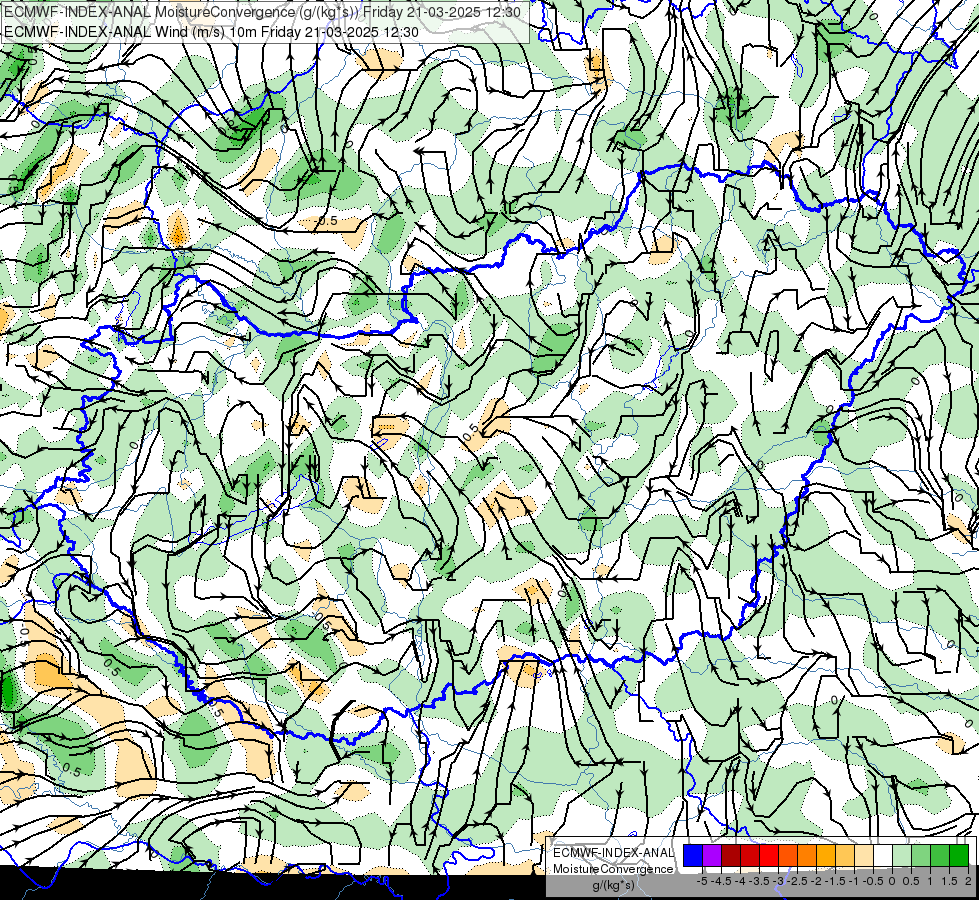
Task: Click the 2 tick label at legend end
Action: [x=968, y=881]
